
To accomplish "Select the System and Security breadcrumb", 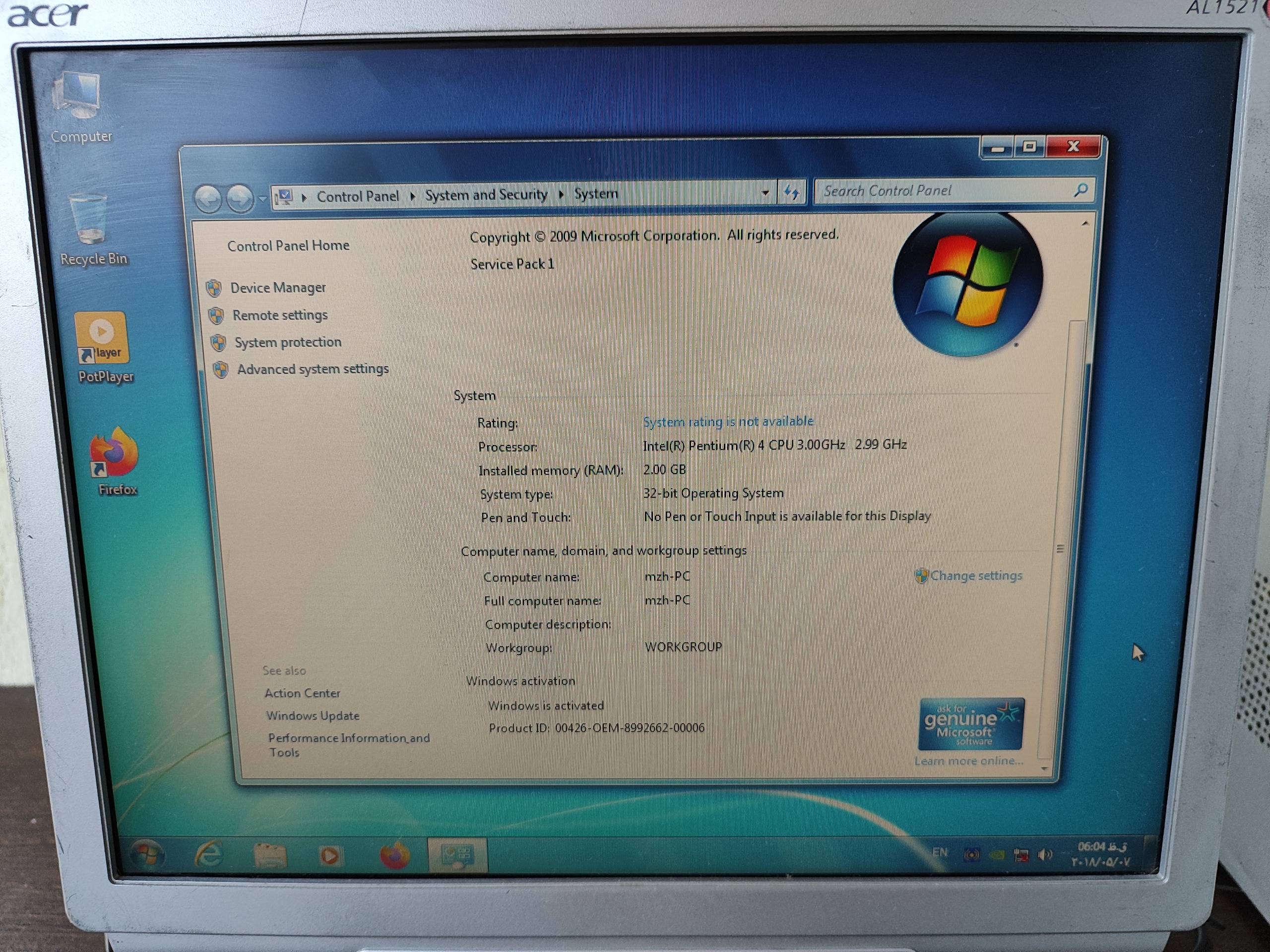I will (486, 195).
